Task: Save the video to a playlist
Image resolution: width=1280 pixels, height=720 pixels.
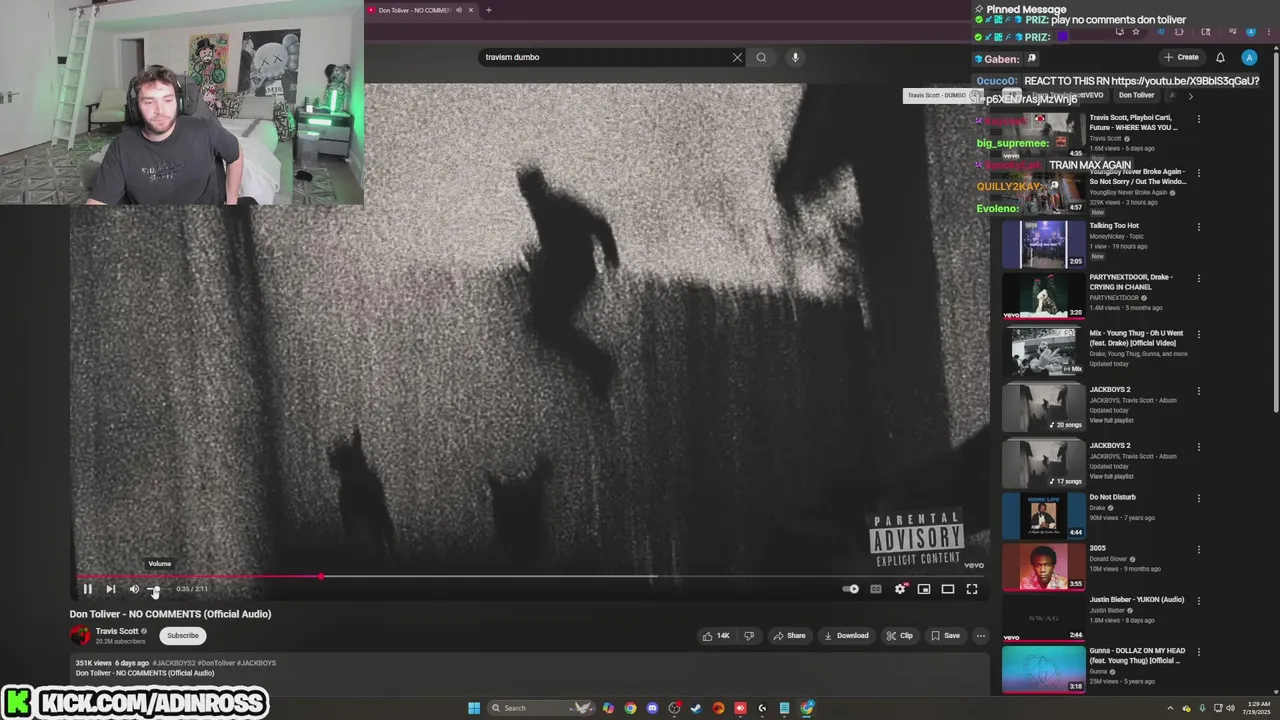Action: (945, 635)
